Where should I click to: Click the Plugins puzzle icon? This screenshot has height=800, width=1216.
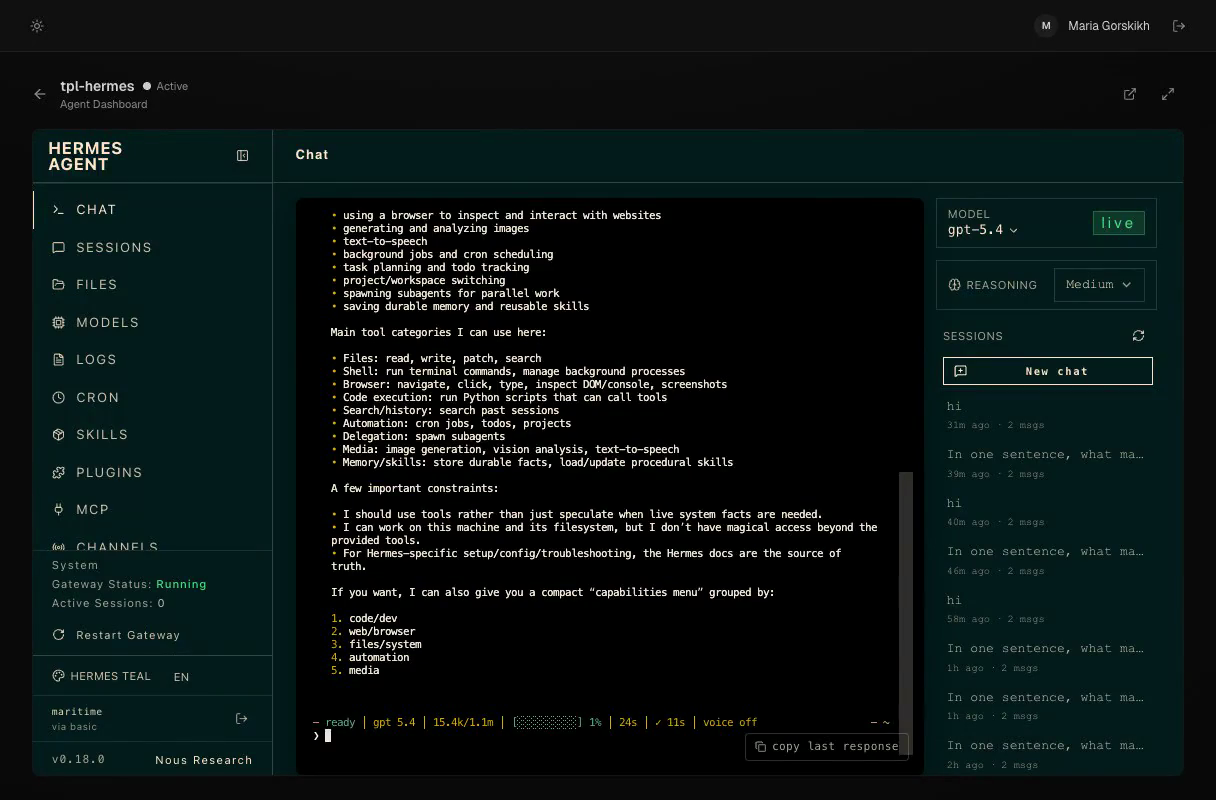(58, 472)
